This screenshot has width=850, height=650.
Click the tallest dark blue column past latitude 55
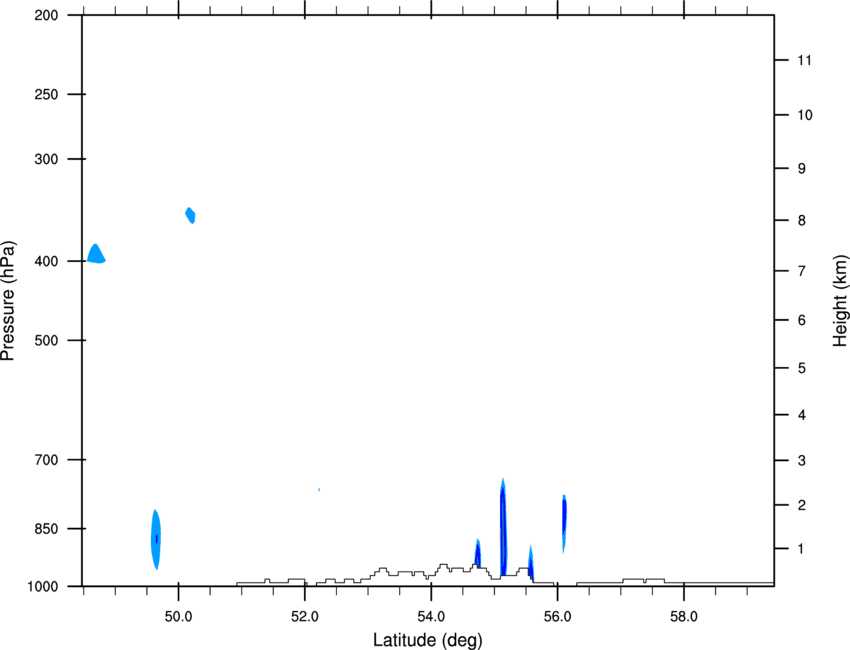click(503, 529)
